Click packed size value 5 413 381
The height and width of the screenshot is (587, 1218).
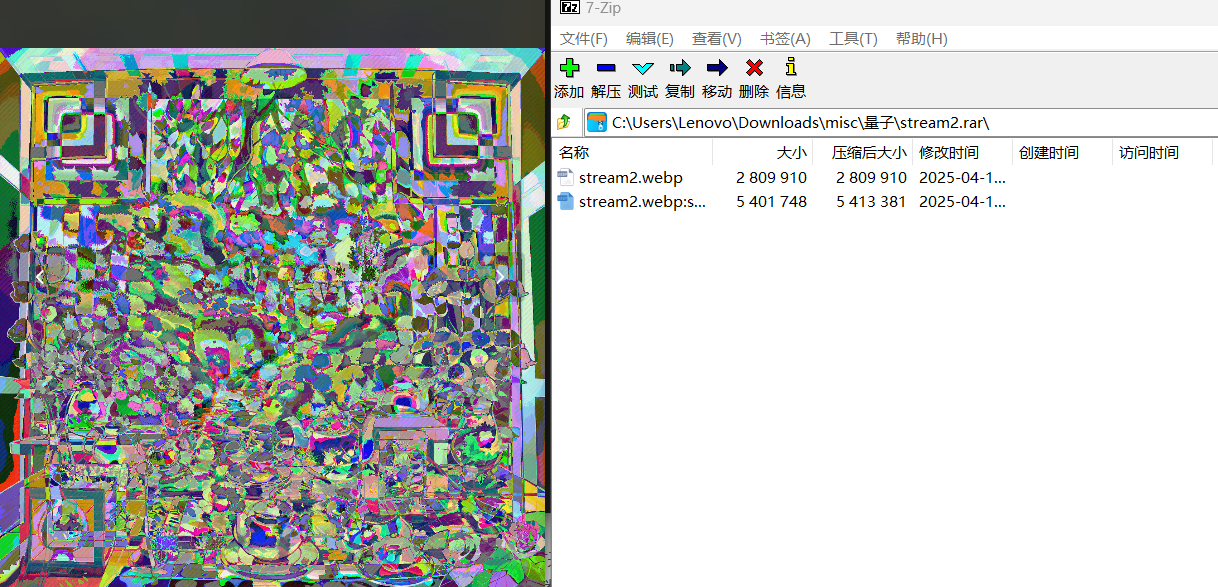[871, 202]
